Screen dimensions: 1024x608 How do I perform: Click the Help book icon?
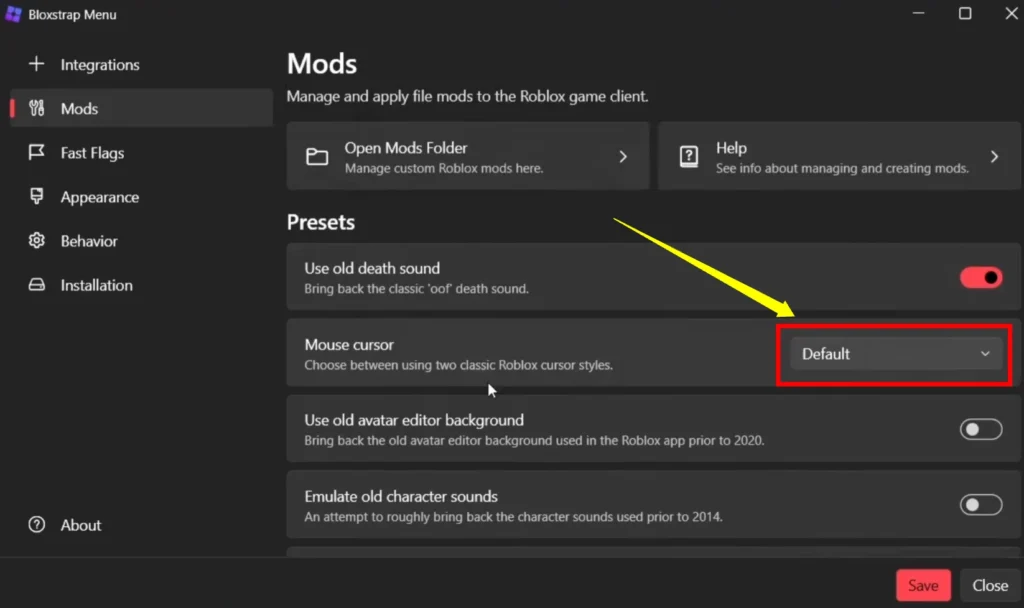tap(689, 157)
